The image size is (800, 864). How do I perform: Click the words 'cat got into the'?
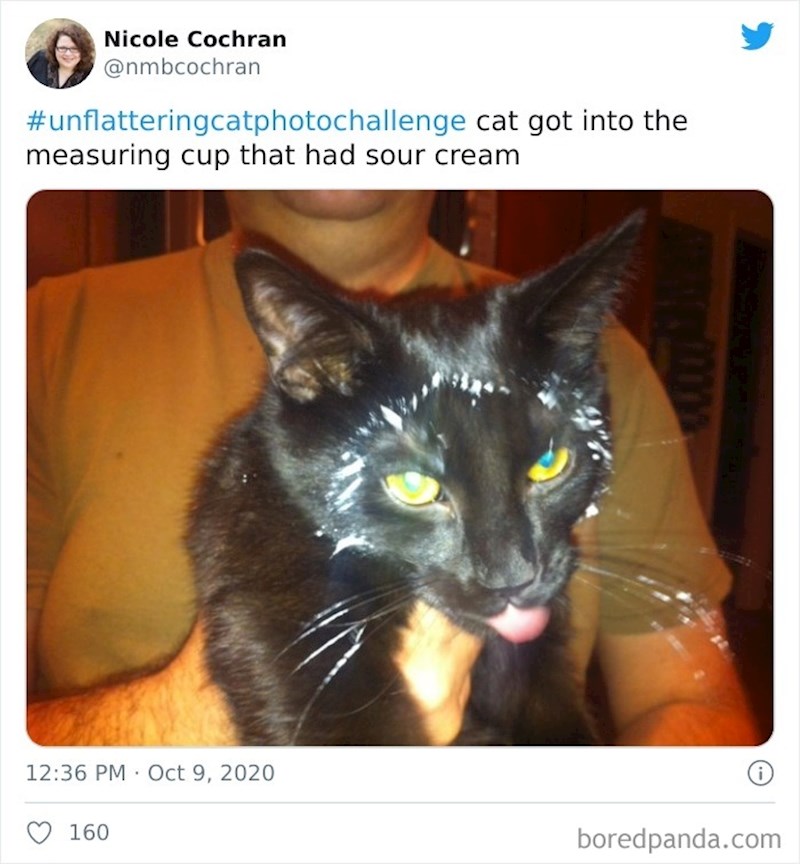tap(582, 121)
